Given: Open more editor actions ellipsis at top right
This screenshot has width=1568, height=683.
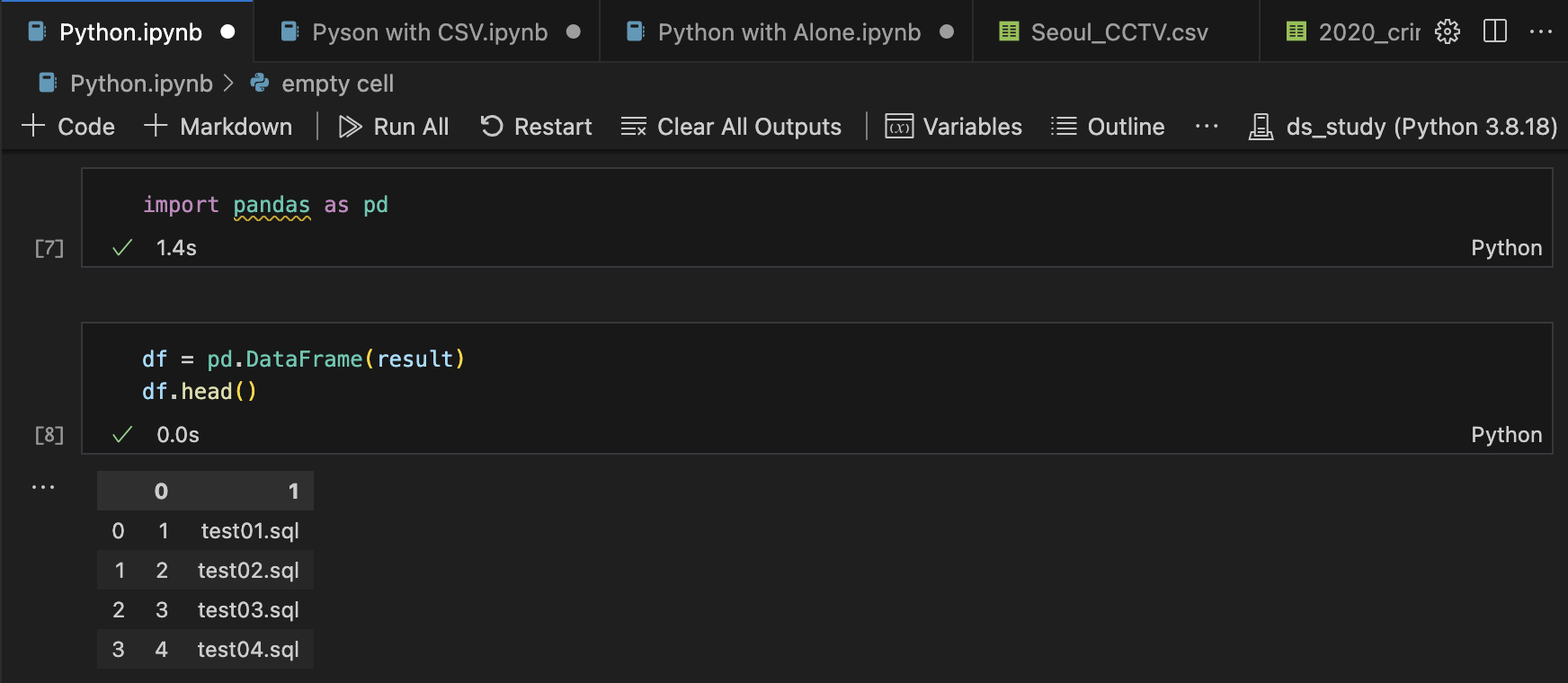Looking at the screenshot, I should (1541, 32).
